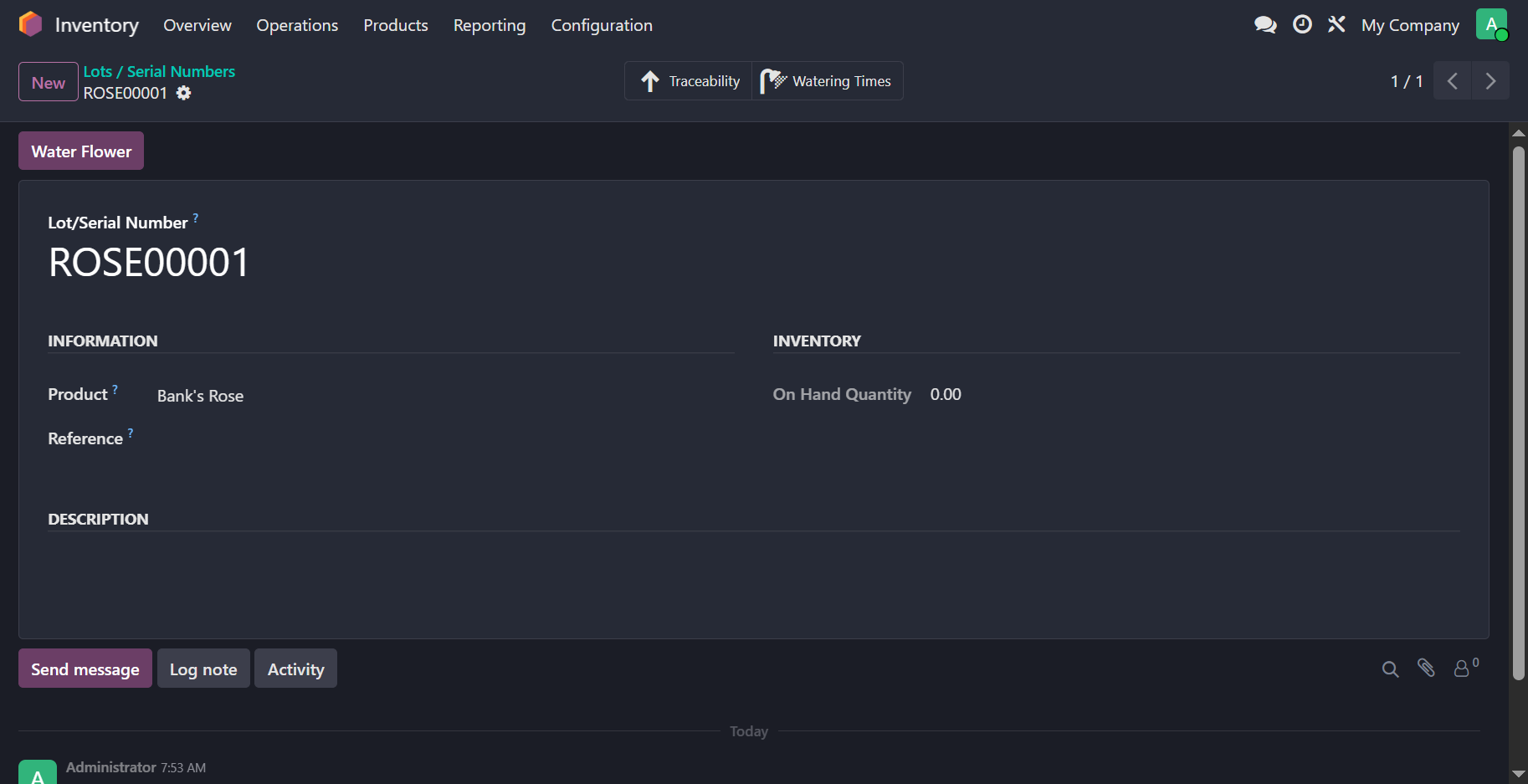This screenshot has height=784, width=1528.
Task: Open the gear actions menu beside ROSE00001
Action: click(184, 93)
